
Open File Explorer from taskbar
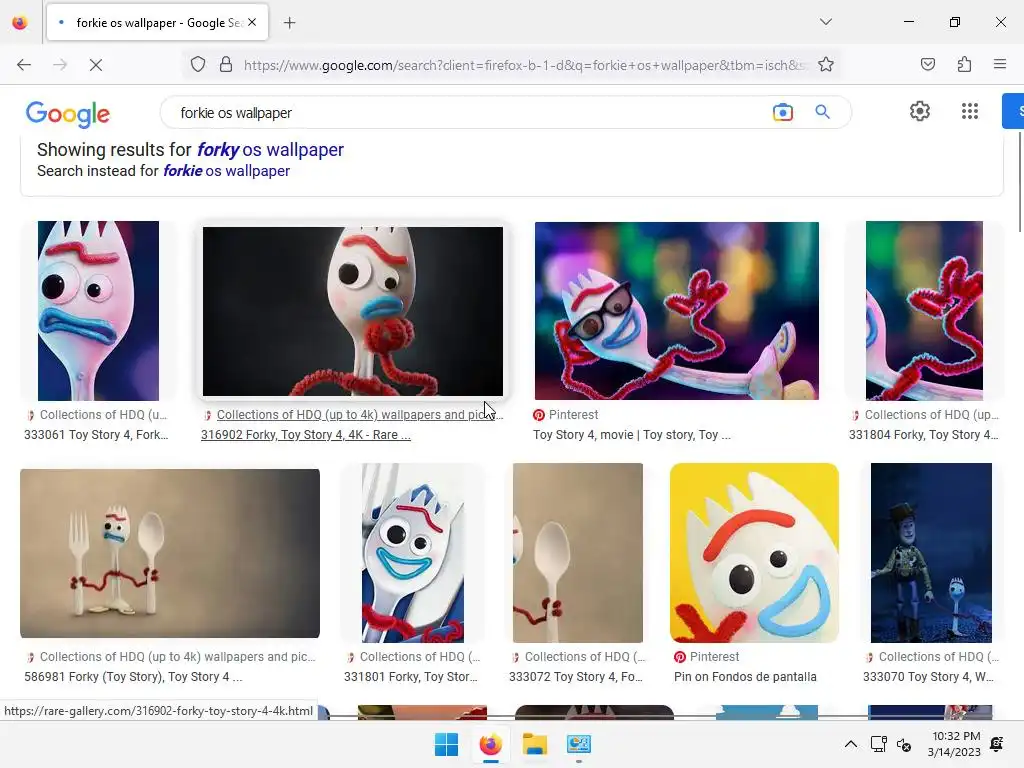pos(535,744)
